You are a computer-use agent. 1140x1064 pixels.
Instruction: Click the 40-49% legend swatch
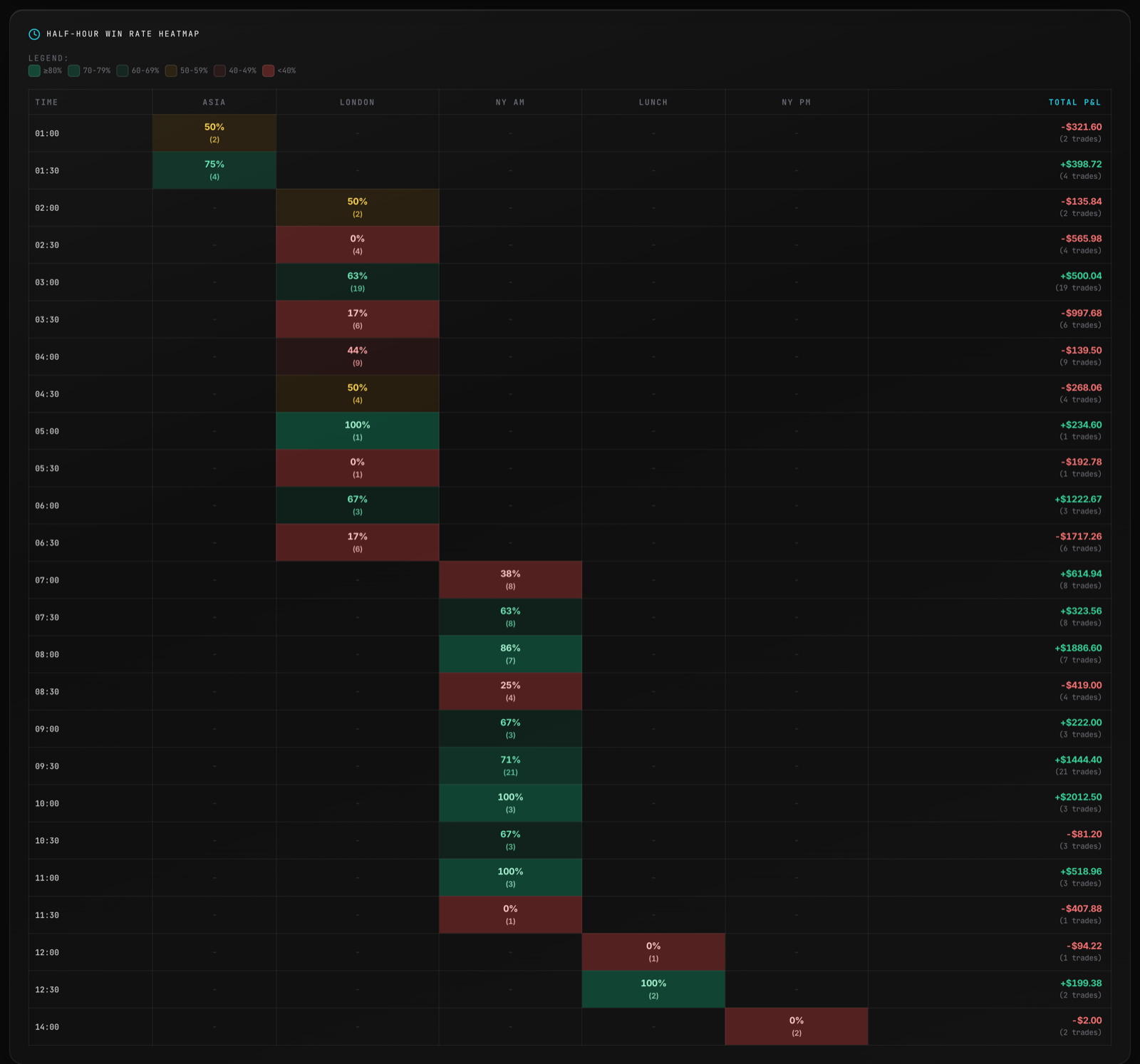pyautogui.click(x=219, y=71)
